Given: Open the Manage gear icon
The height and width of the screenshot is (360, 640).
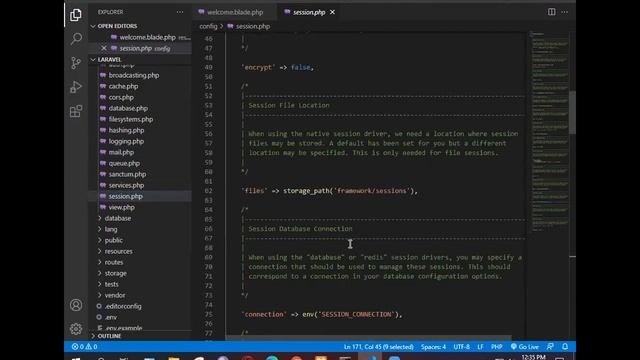Looking at the screenshot, I should click(76, 329).
